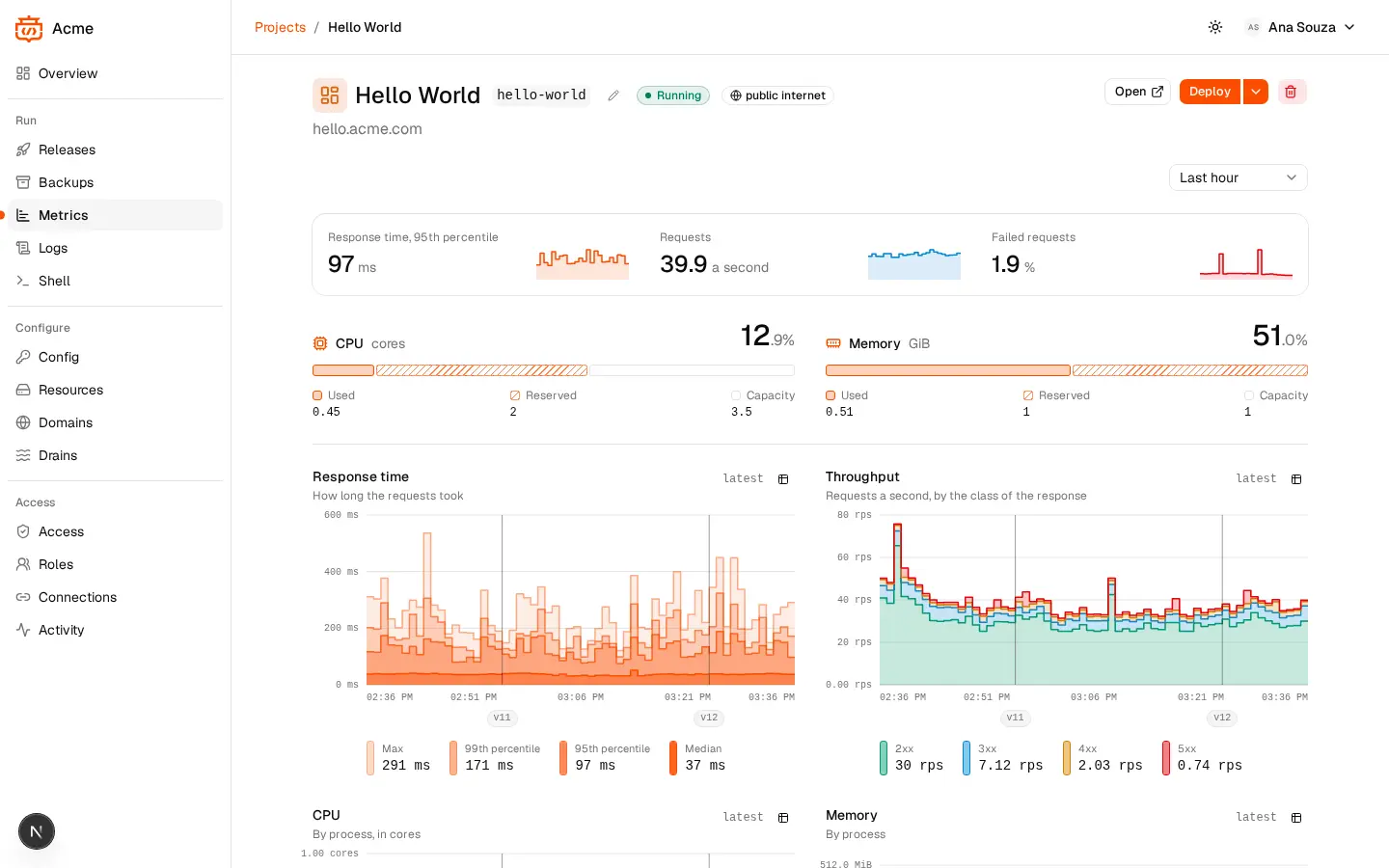Image resolution: width=1389 pixels, height=868 pixels.
Task: Click the Failed requests sparkline chart
Action: [1246, 262]
